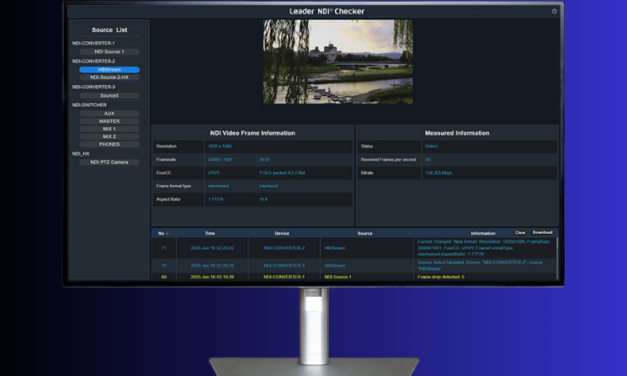Click NDI-CONVERTER-1 device label
This screenshot has width=627, height=376.
point(93,43)
